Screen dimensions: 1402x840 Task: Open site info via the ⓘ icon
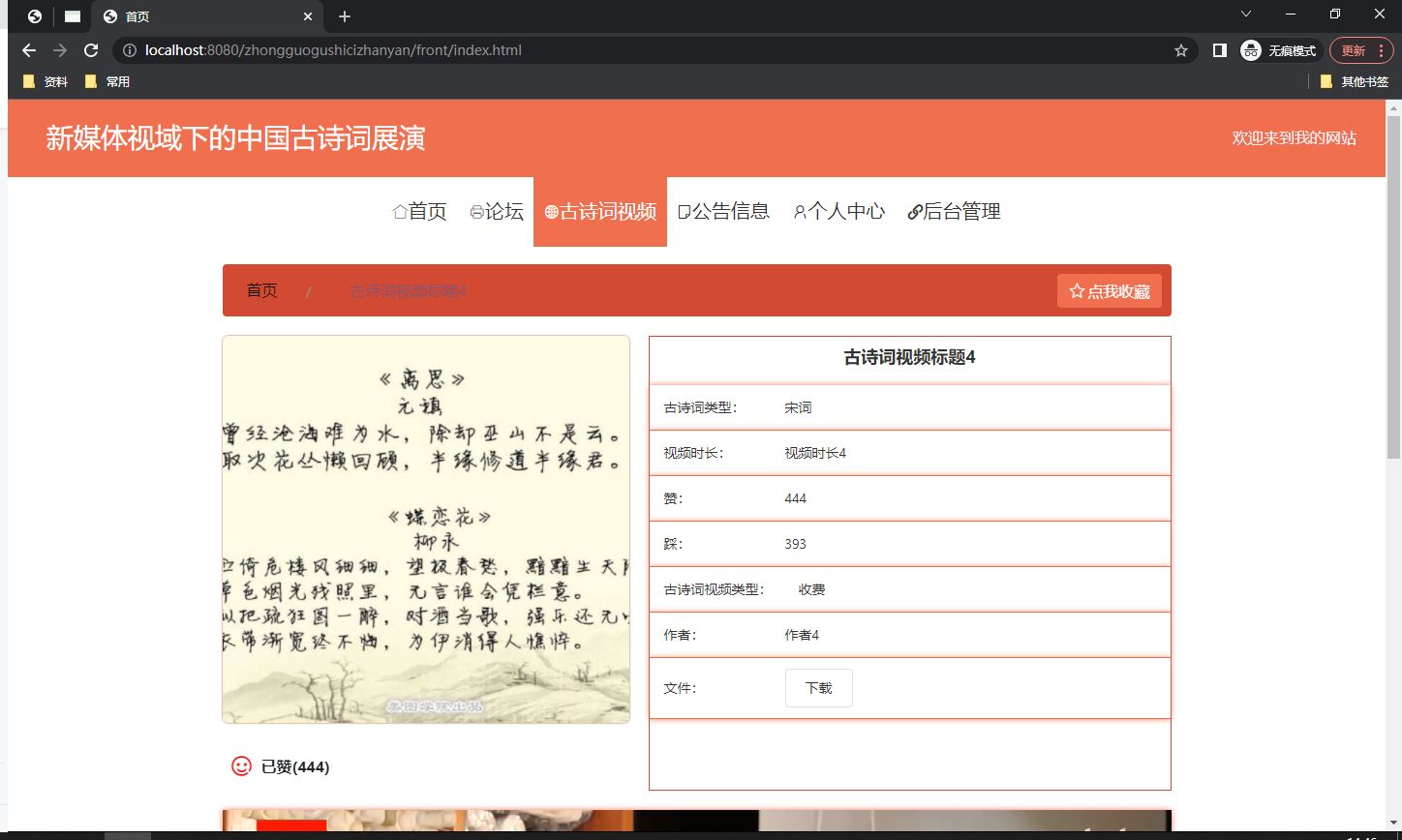tap(128, 49)
